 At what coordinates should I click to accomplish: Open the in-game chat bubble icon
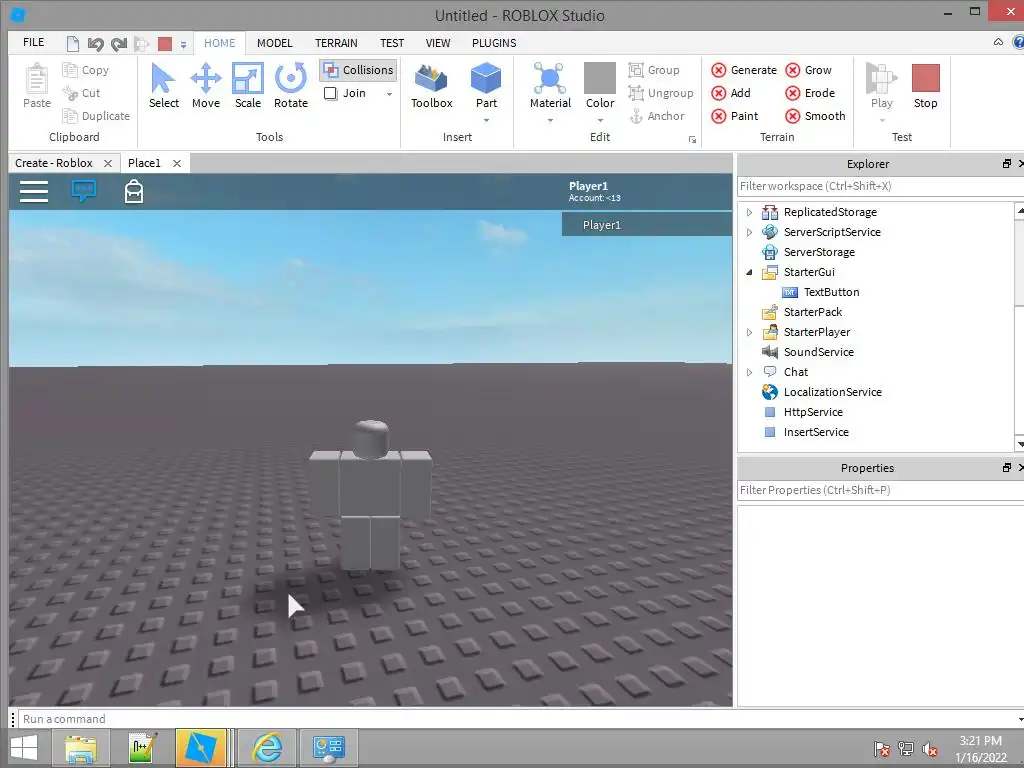click(x=84, y=191)
